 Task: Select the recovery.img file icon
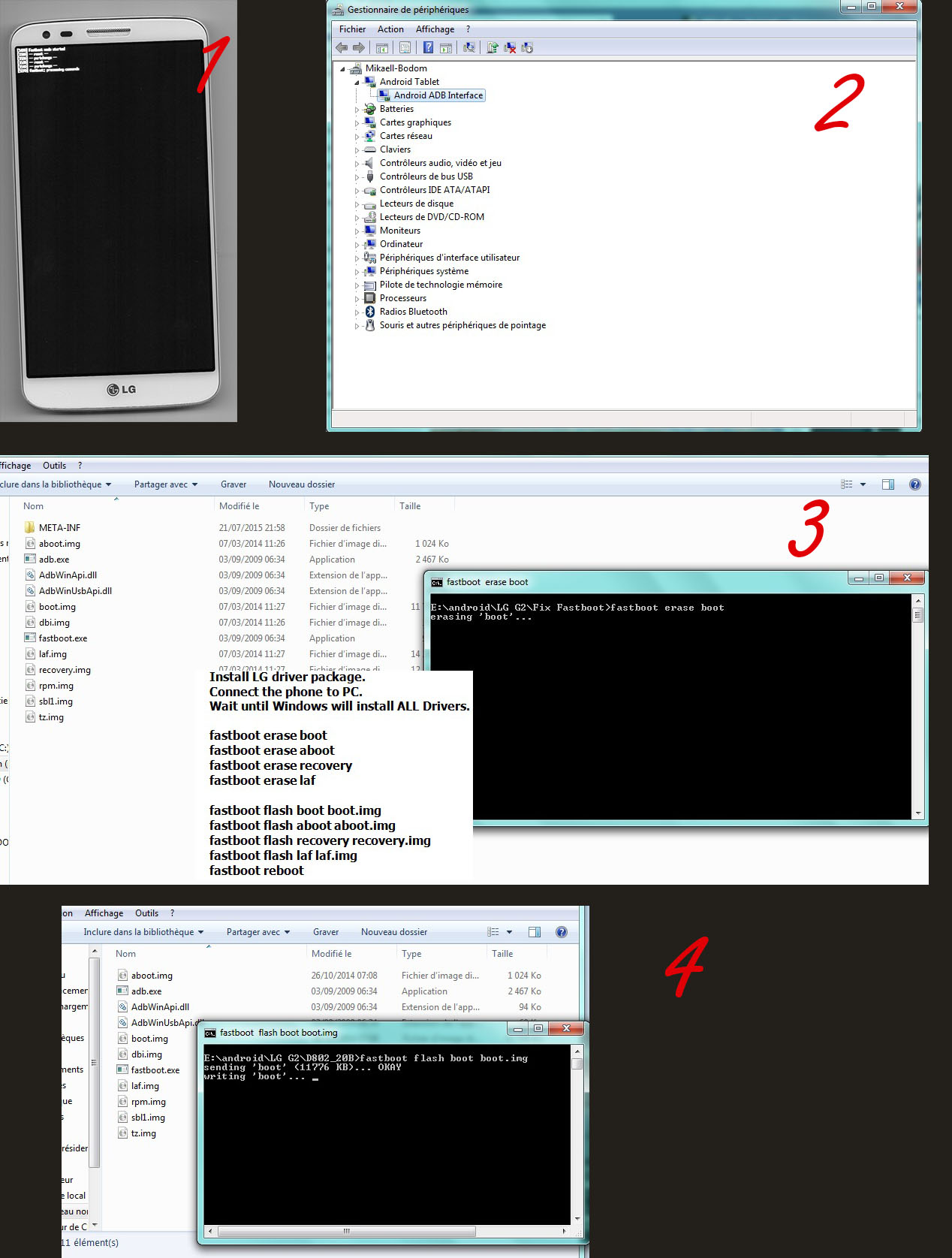[30, 670]
